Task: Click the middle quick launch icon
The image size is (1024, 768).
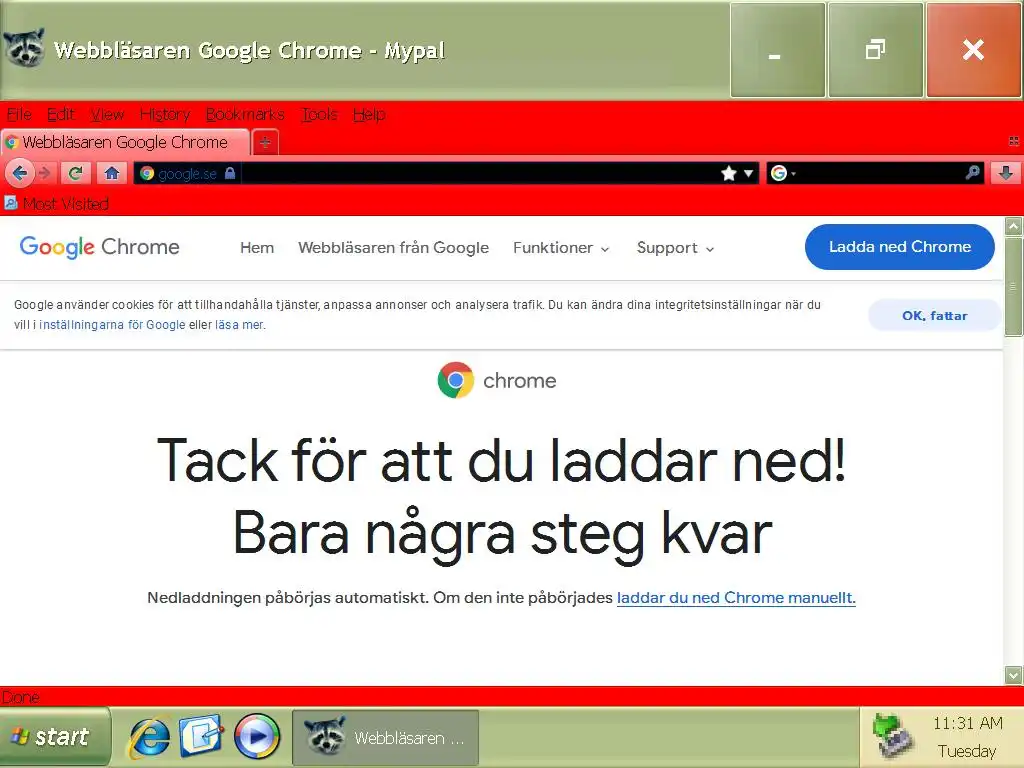Action: pyautogui.click(x=202, y=736)
